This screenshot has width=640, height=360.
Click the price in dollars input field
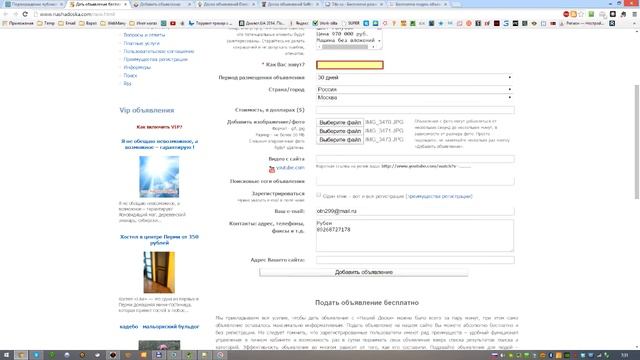pyautogui.click(x=415, y=110)
